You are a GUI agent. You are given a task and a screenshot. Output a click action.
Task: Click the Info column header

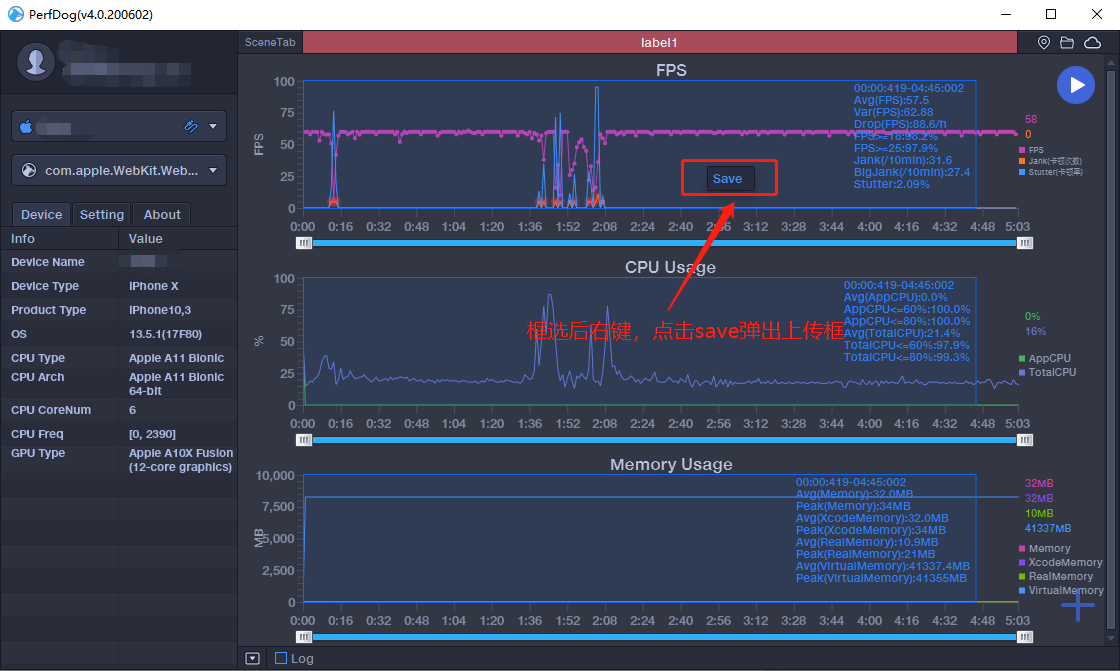point(23,239)
